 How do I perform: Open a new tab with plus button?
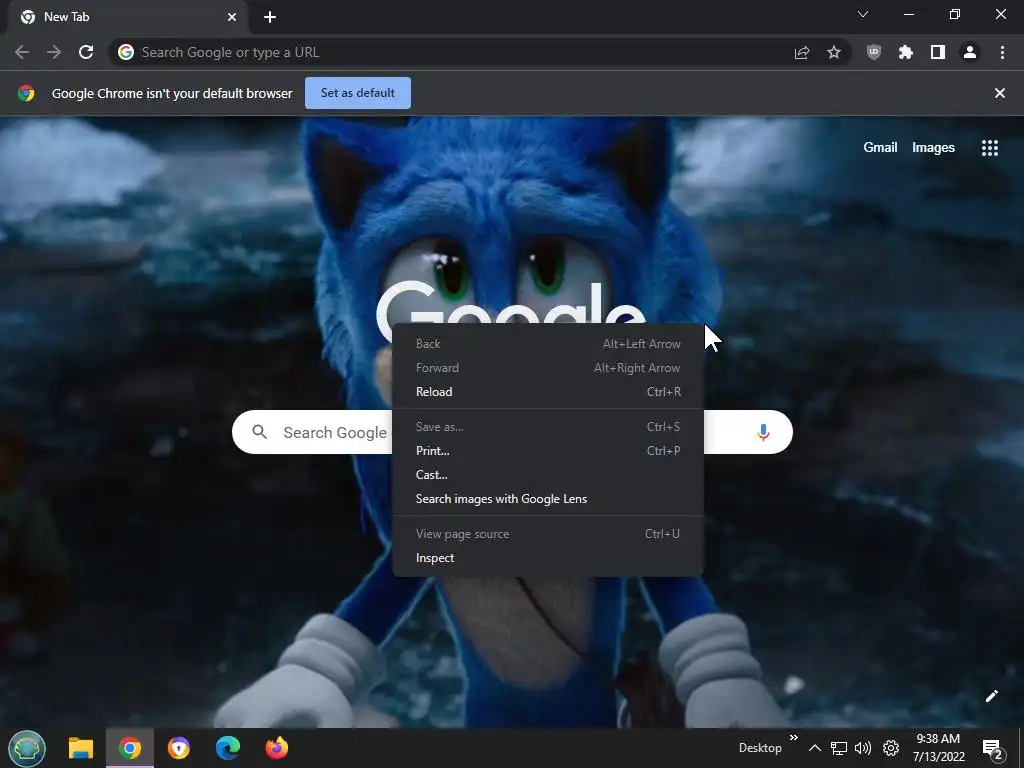(x=270, y=17)
